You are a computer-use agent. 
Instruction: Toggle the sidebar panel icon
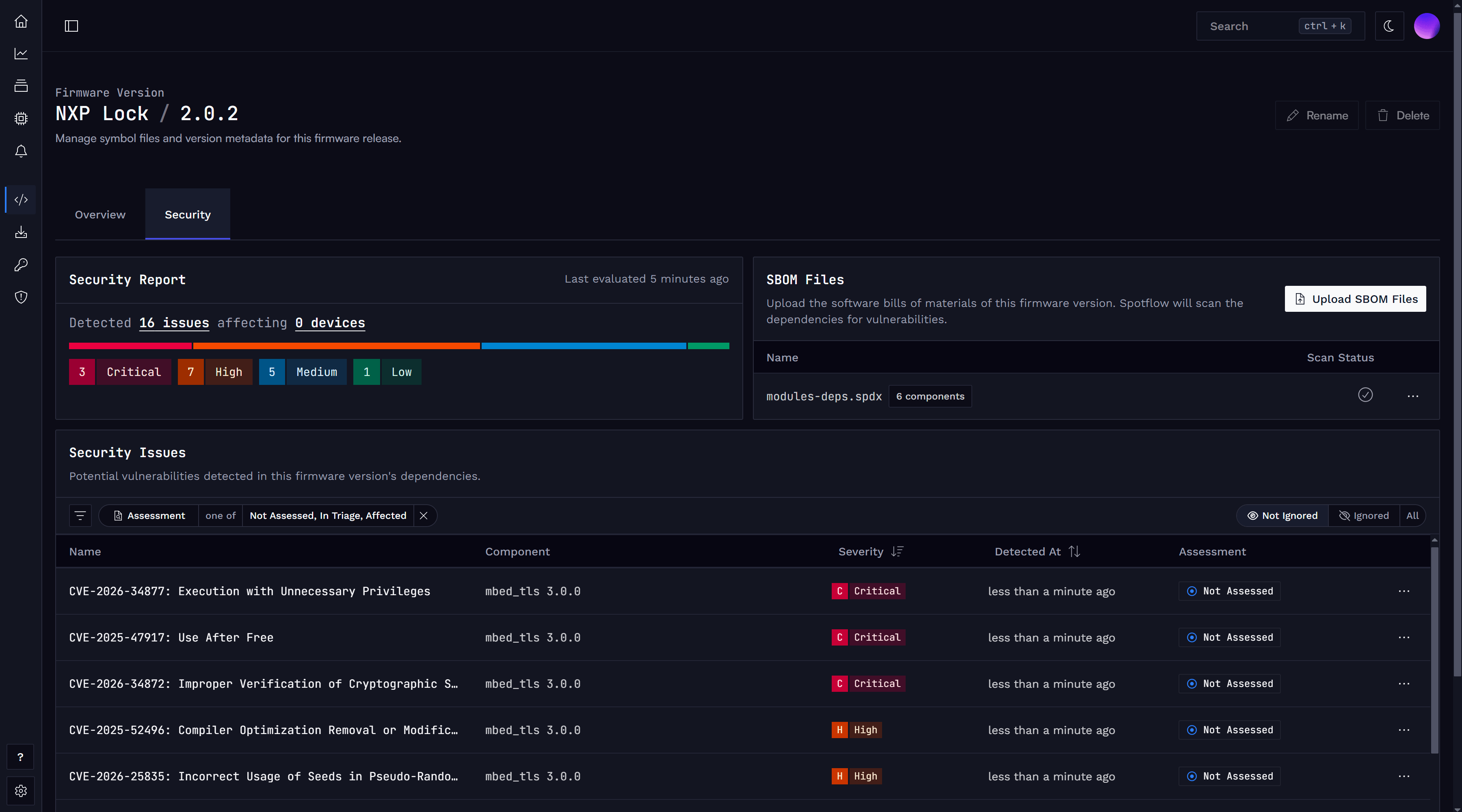[x=71, y=26]
